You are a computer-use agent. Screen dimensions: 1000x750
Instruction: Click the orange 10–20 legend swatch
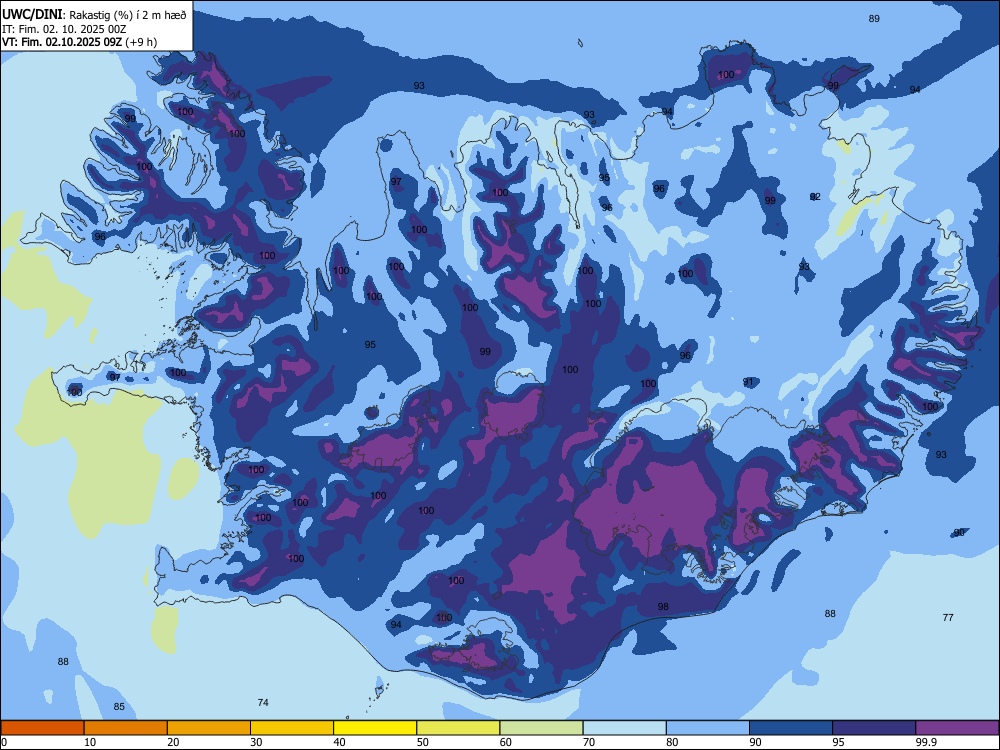coord(126,728)
